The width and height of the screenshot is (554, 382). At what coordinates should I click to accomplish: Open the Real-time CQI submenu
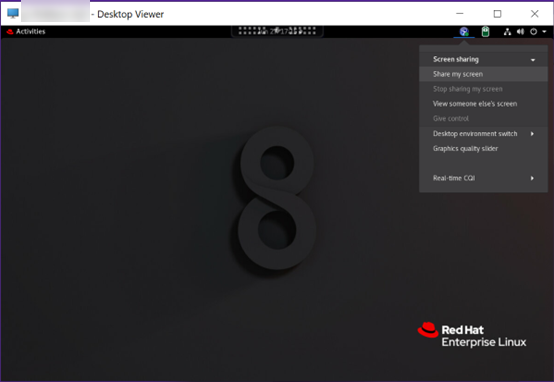483,178
